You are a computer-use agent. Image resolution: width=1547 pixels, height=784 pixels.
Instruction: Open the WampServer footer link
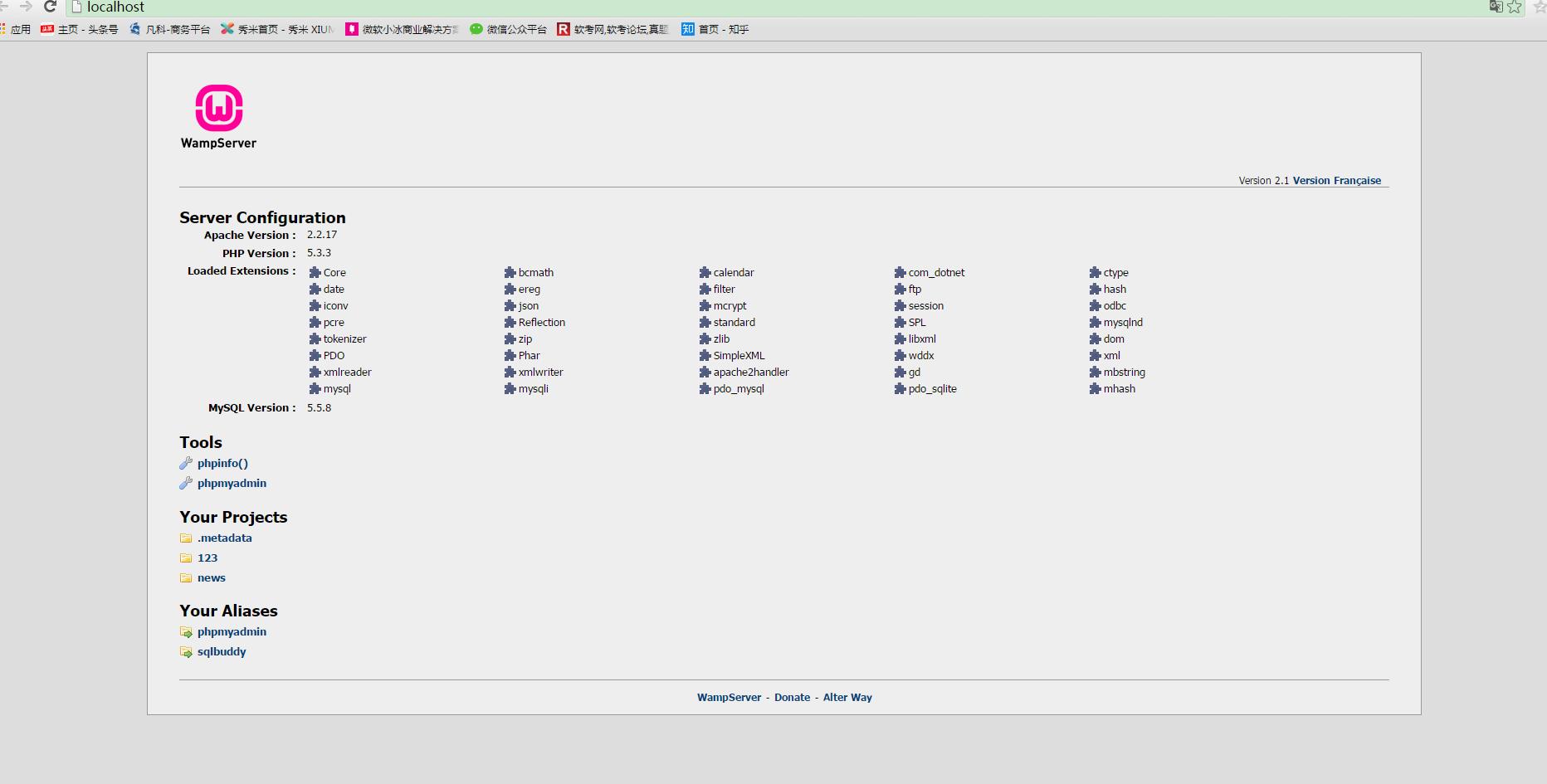[729, 698]
